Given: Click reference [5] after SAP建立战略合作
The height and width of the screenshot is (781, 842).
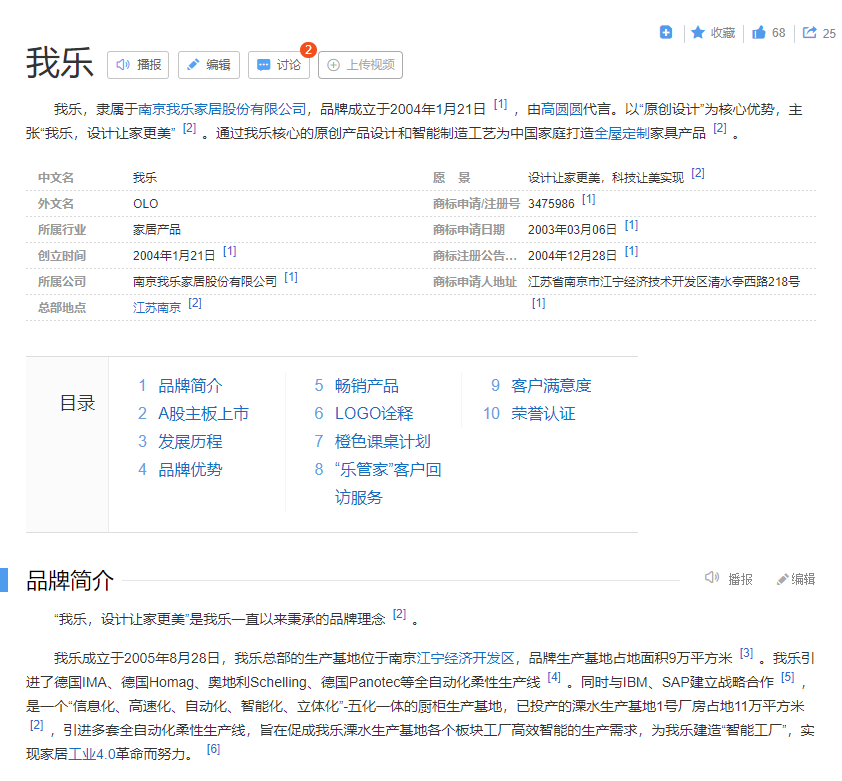Looking at the screenshot, I should (x=788, y=677).
